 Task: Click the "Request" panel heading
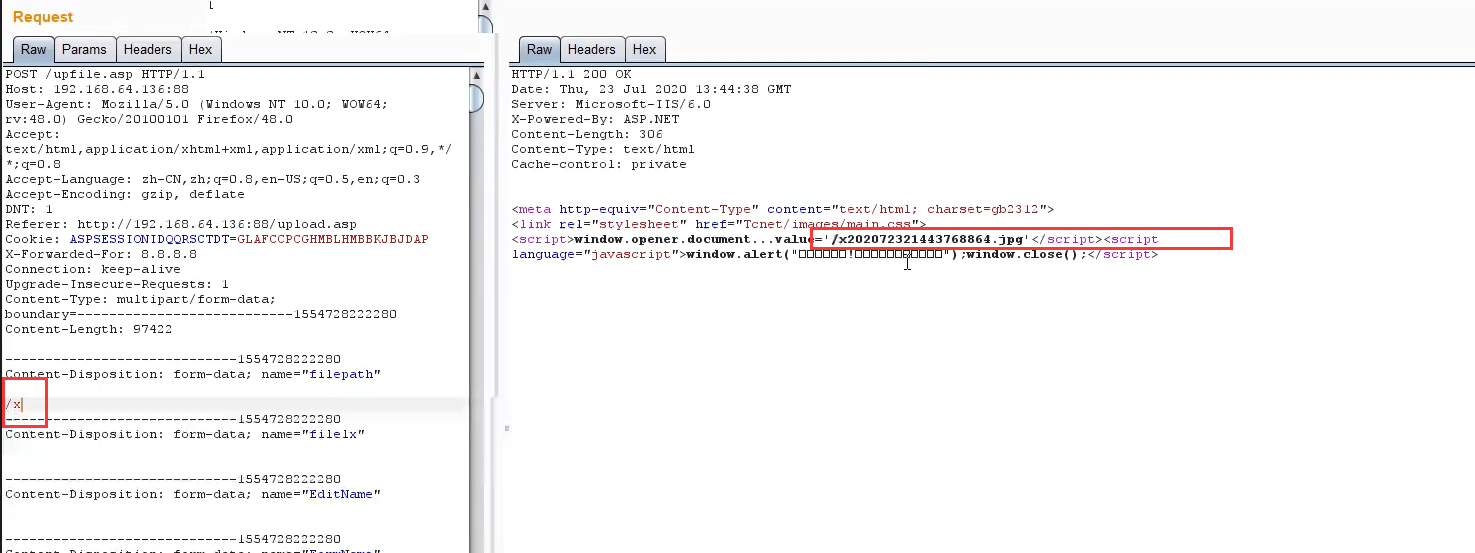coord(43,17)
